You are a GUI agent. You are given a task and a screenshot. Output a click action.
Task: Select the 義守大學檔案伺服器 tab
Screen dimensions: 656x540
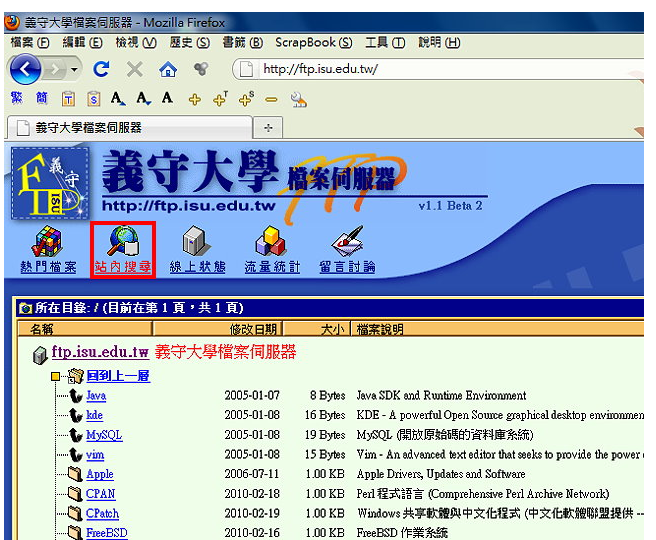[x=130, y=128]
